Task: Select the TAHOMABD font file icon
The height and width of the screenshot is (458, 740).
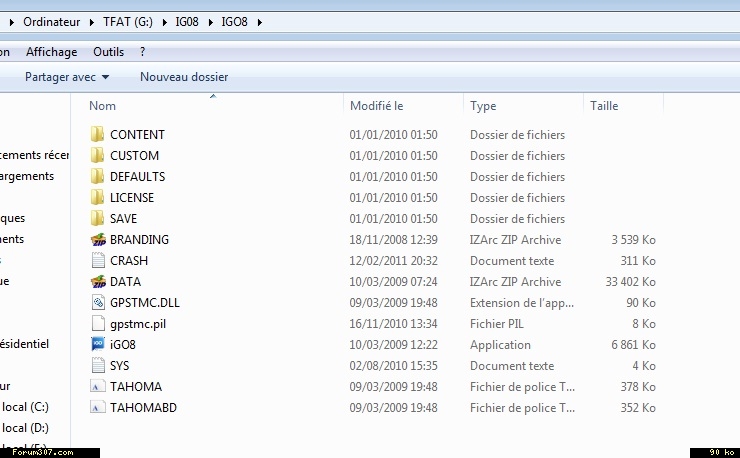Action: (x=98, y=407)
